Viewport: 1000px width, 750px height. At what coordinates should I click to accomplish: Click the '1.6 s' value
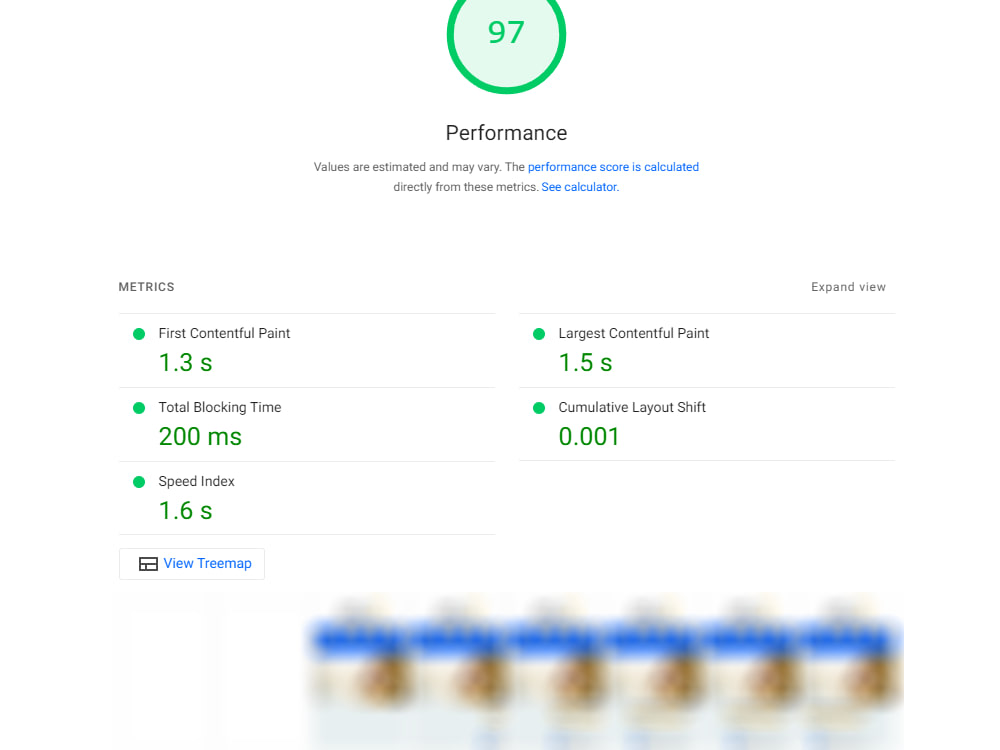[185, 511]
